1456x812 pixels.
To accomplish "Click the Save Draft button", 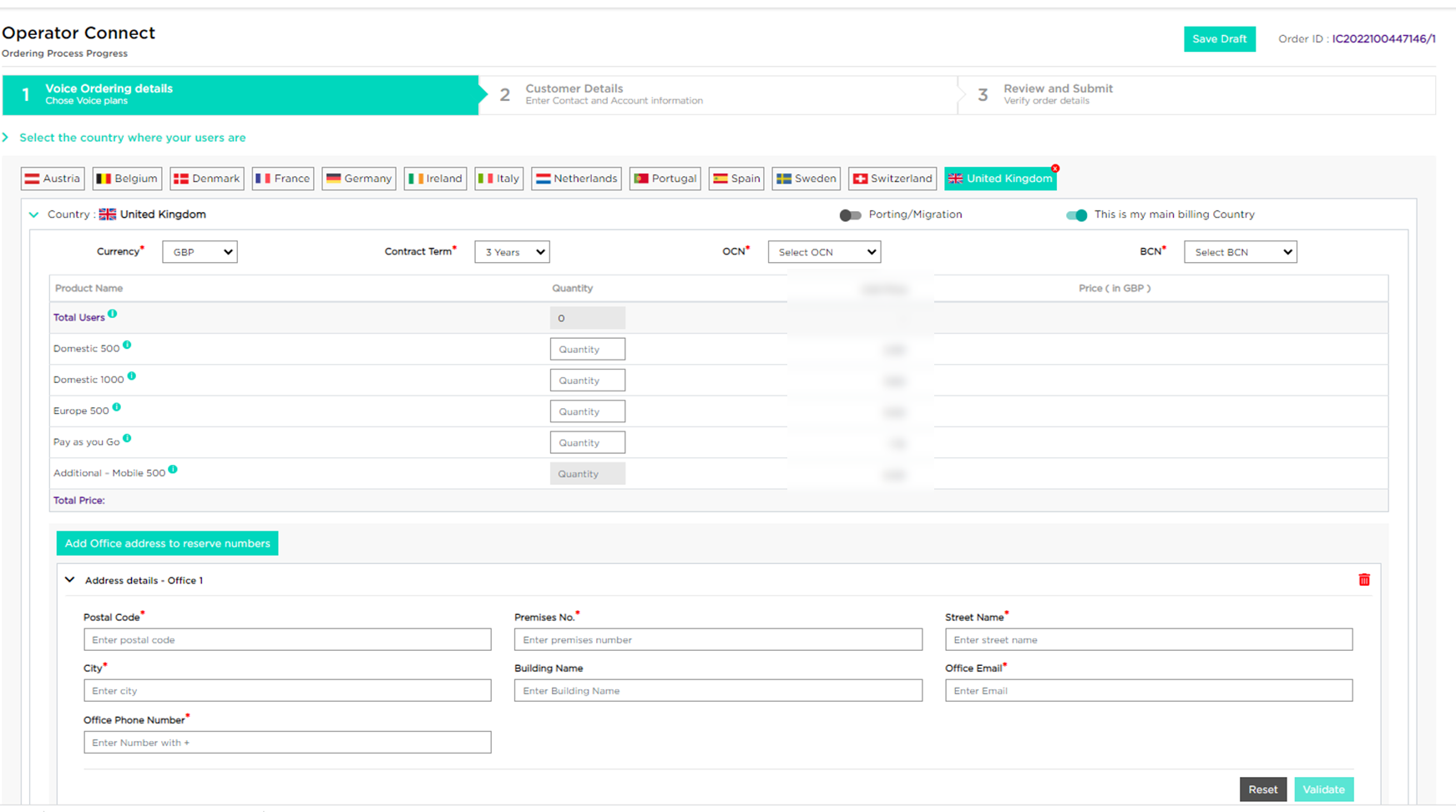I will click(1220, 38).
